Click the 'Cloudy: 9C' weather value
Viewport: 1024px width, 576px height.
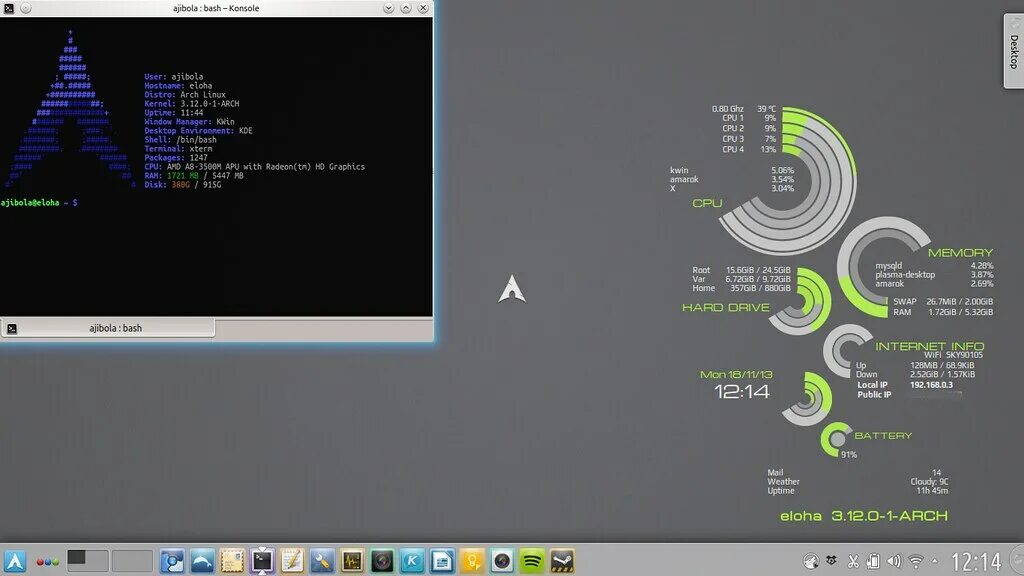tap(929, 482)
